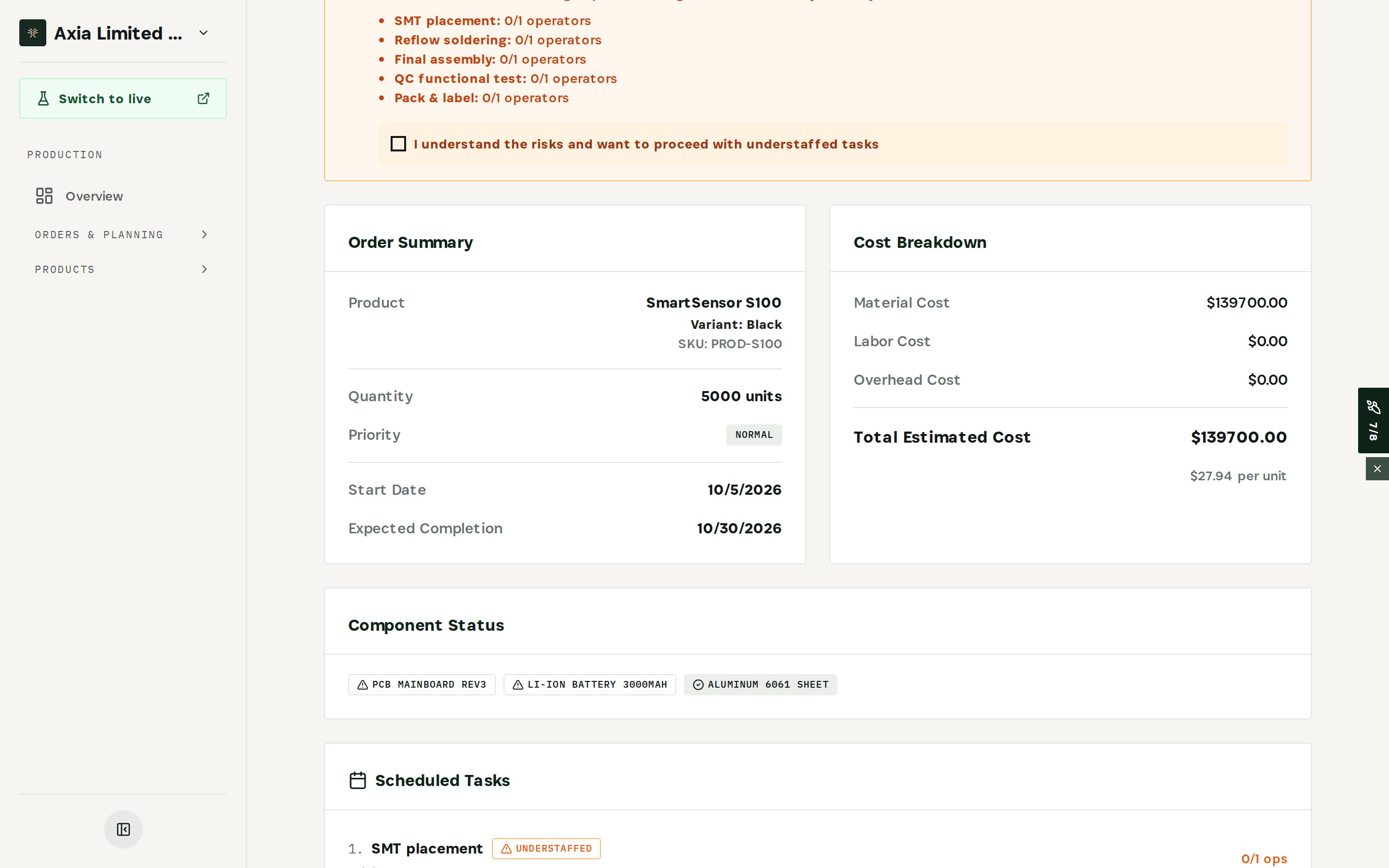This screenshot has height=868, width=1389.
Task: Click the chevron next to Products
Action: [x=204, y=269]
